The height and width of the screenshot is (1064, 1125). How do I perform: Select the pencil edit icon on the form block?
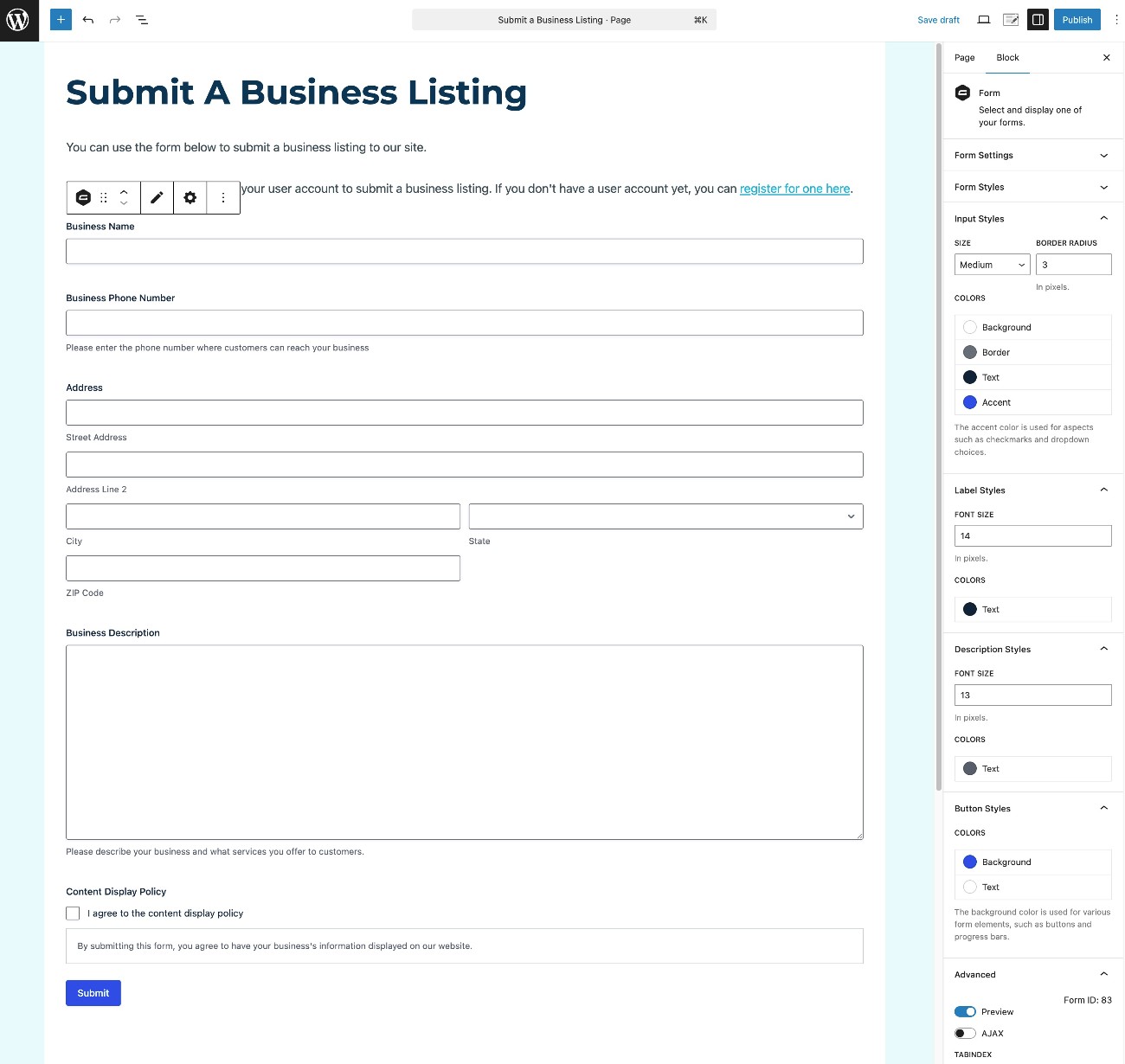(157, 197)
